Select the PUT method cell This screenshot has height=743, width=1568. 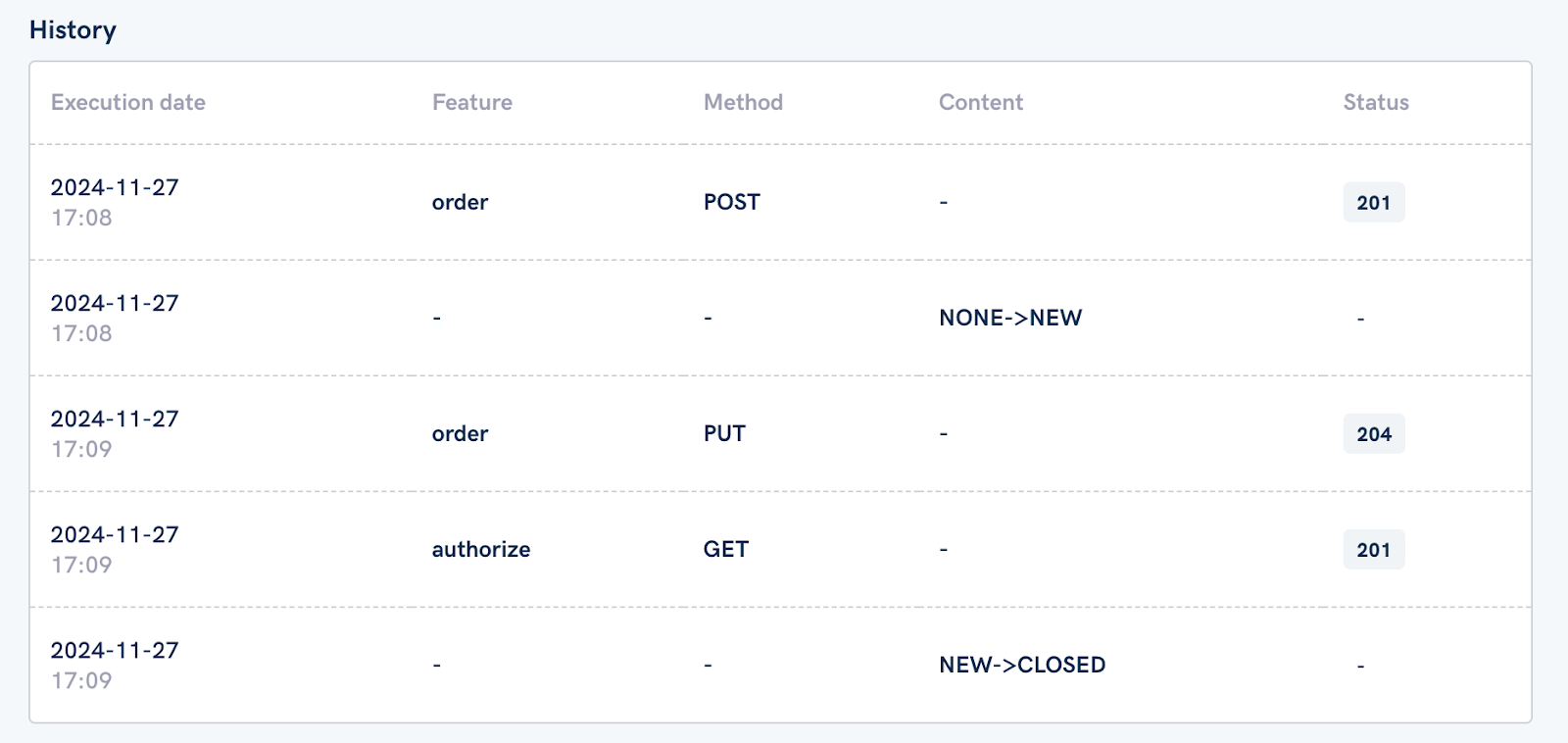[724, 433]
